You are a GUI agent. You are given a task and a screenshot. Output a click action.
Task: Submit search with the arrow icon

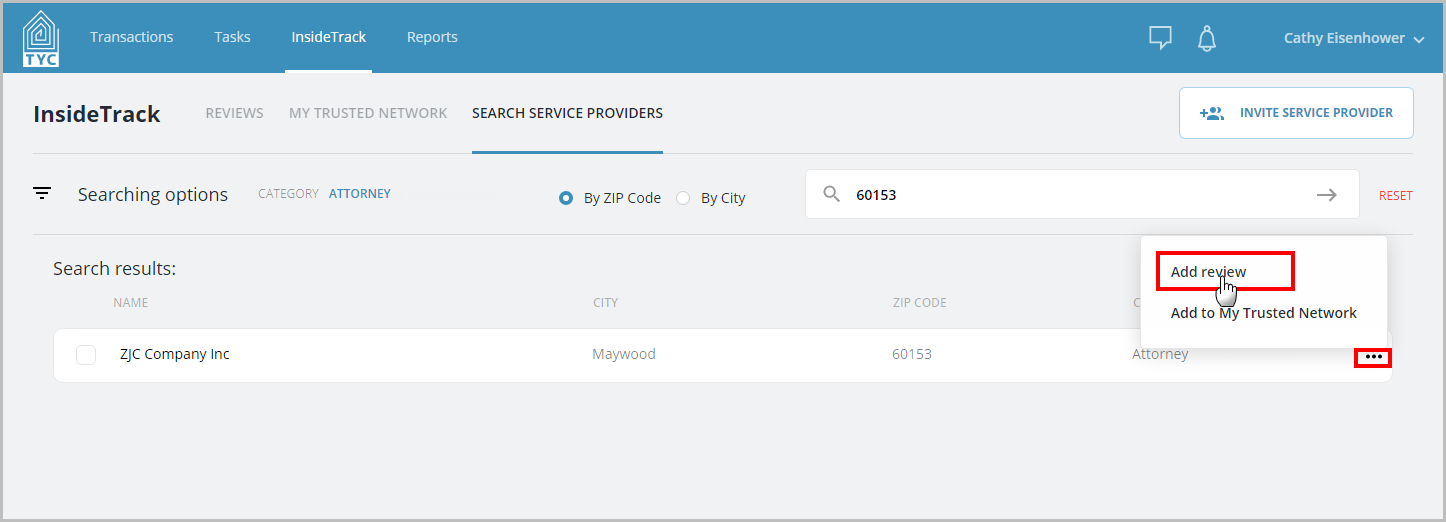[1327, 195]
